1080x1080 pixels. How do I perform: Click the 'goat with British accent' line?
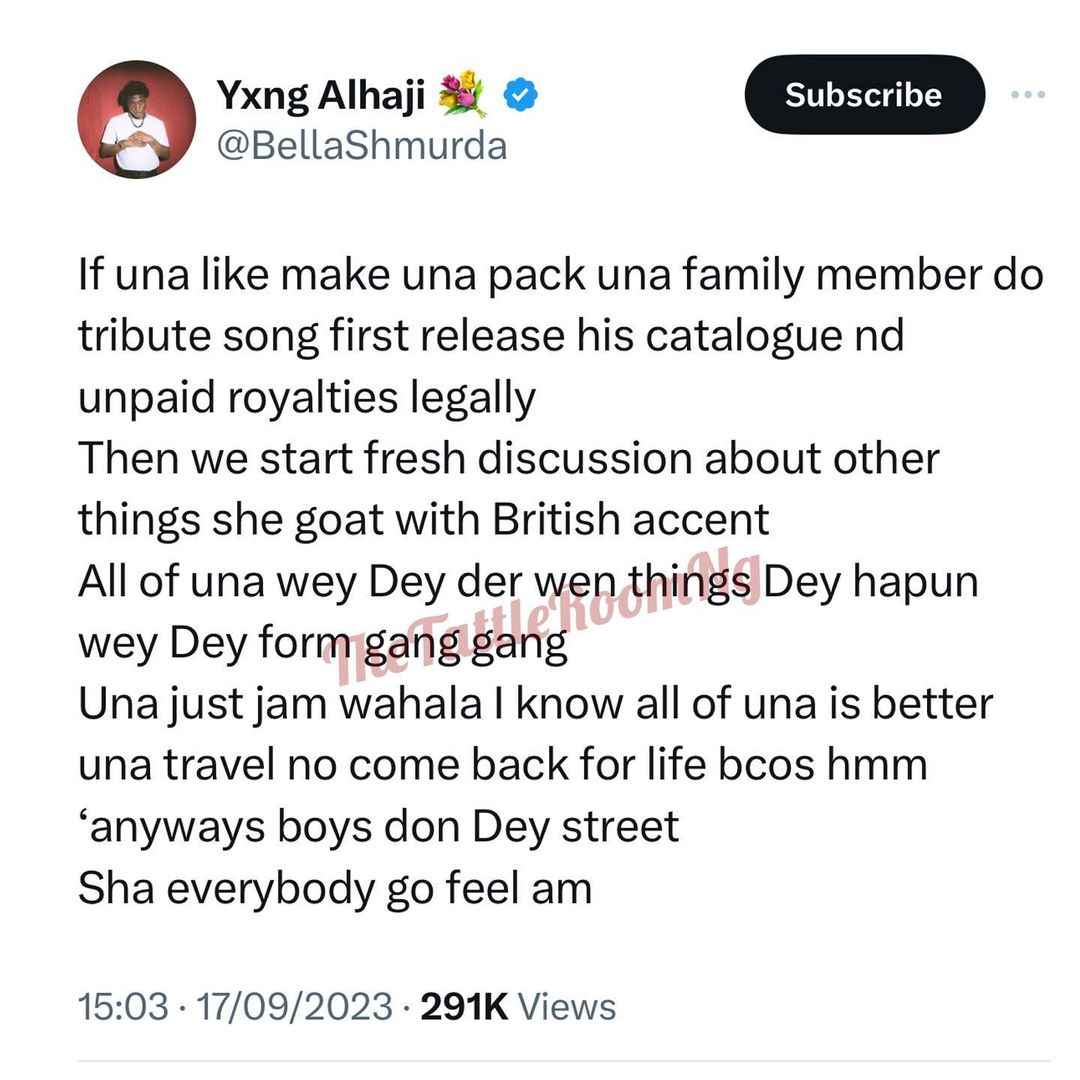424,519
